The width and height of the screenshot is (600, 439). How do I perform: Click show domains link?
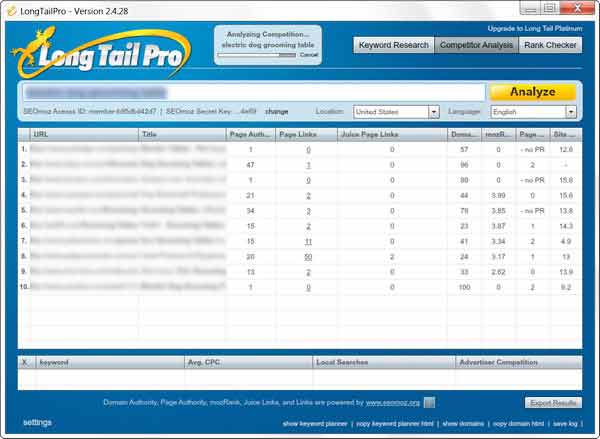coord(463,424)
